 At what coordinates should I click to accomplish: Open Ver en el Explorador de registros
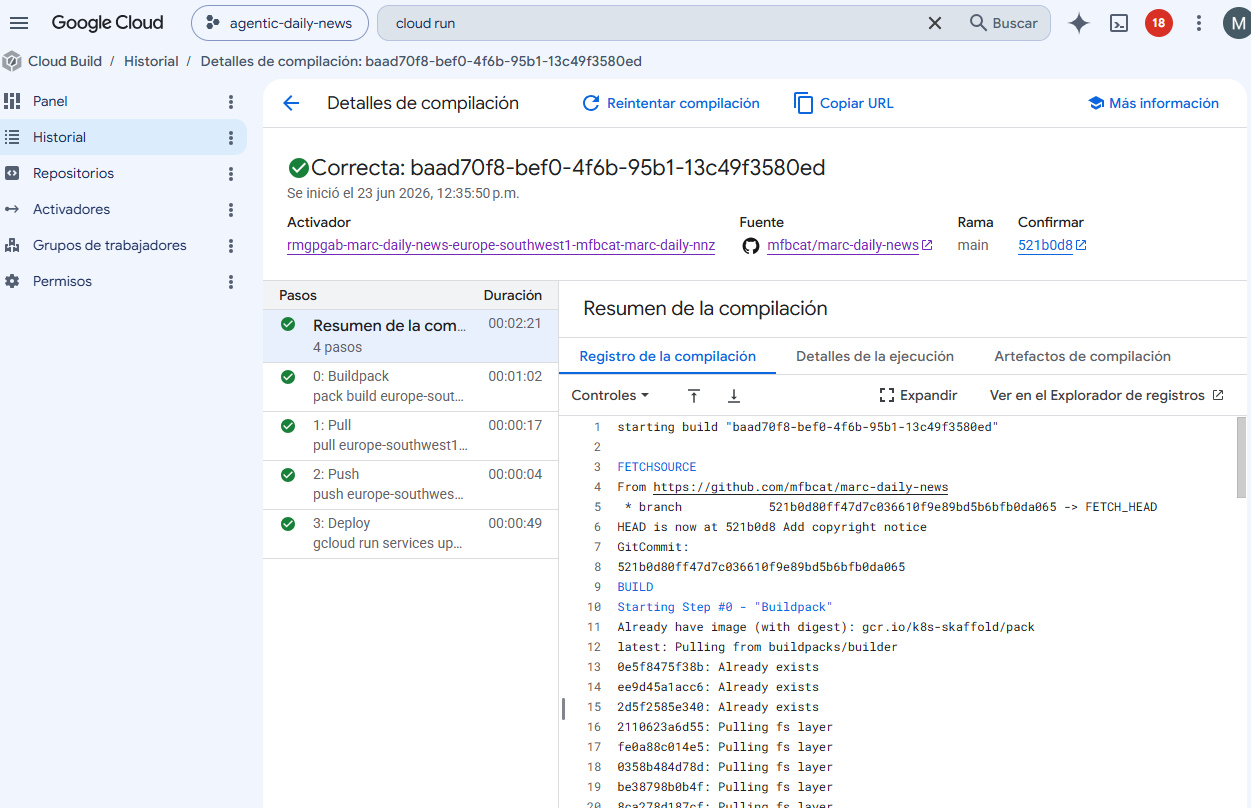pyautogui.click(x=1107, y=395)
